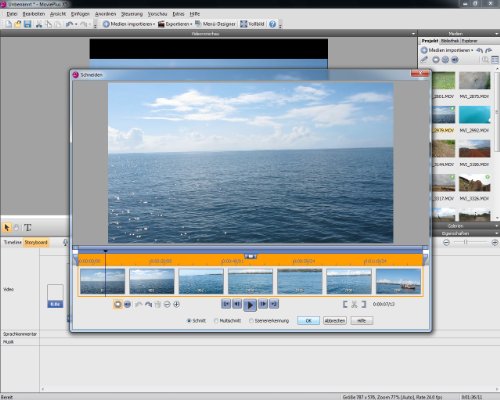
Task: Open the Medien importieren dropdown in toolbar
Action: 129,24
